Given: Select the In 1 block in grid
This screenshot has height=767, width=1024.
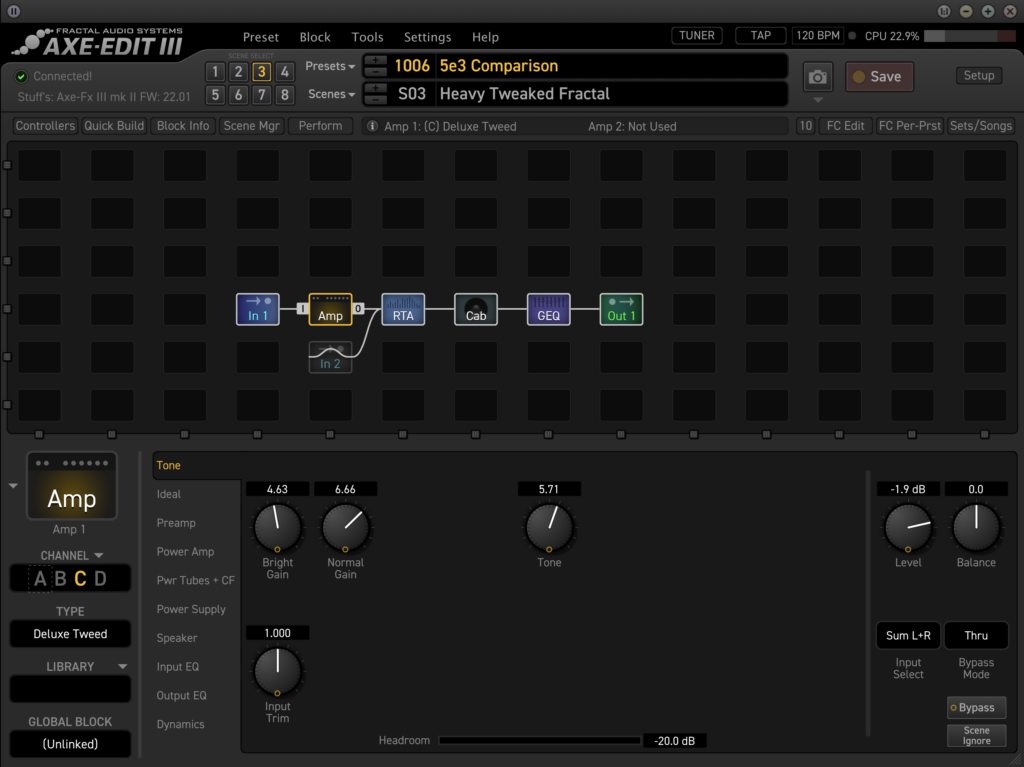Looking at the screenshot, I should [x=257, y=309].
